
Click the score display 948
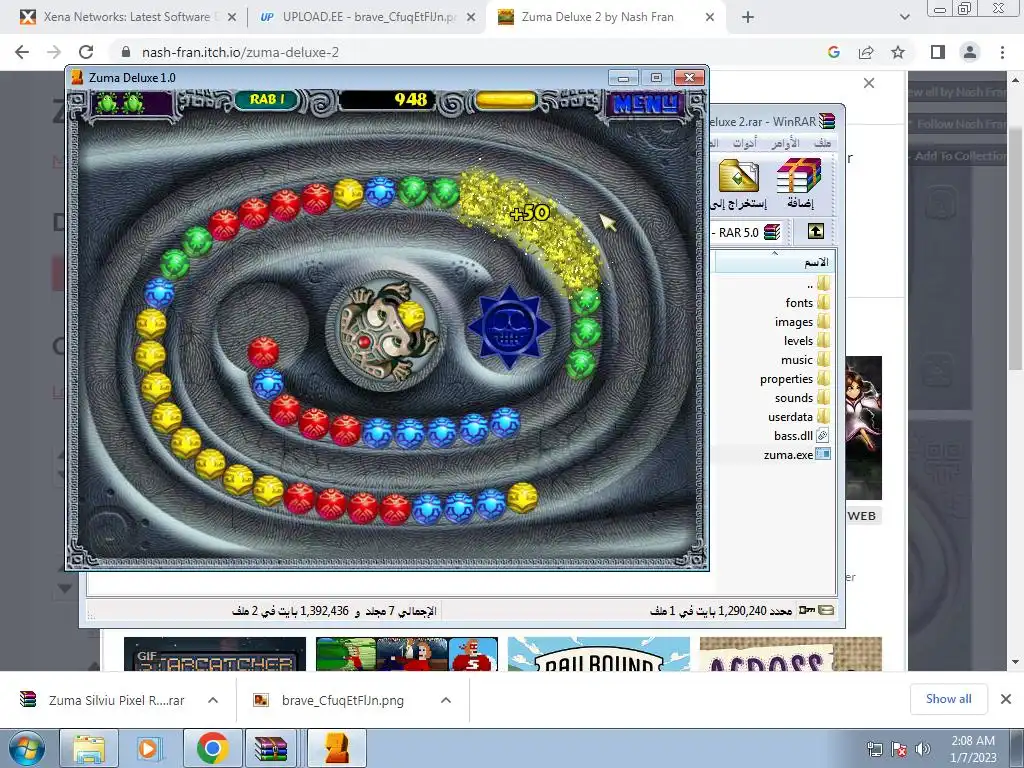coord(410,99)
